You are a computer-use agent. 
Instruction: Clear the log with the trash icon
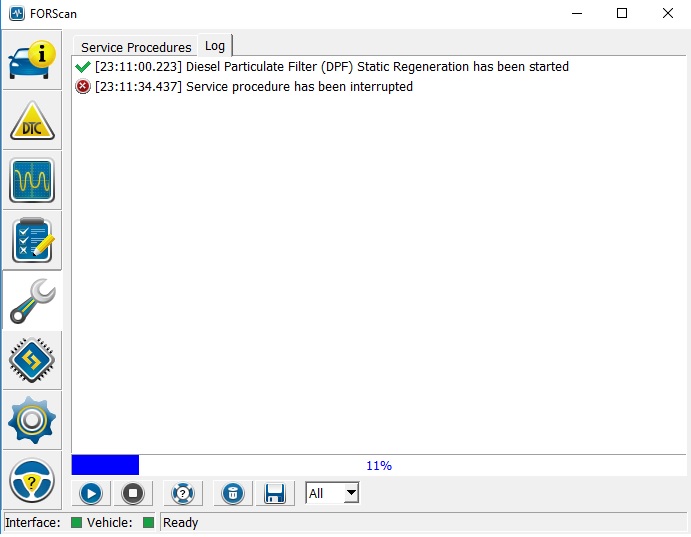pos(233,493)
